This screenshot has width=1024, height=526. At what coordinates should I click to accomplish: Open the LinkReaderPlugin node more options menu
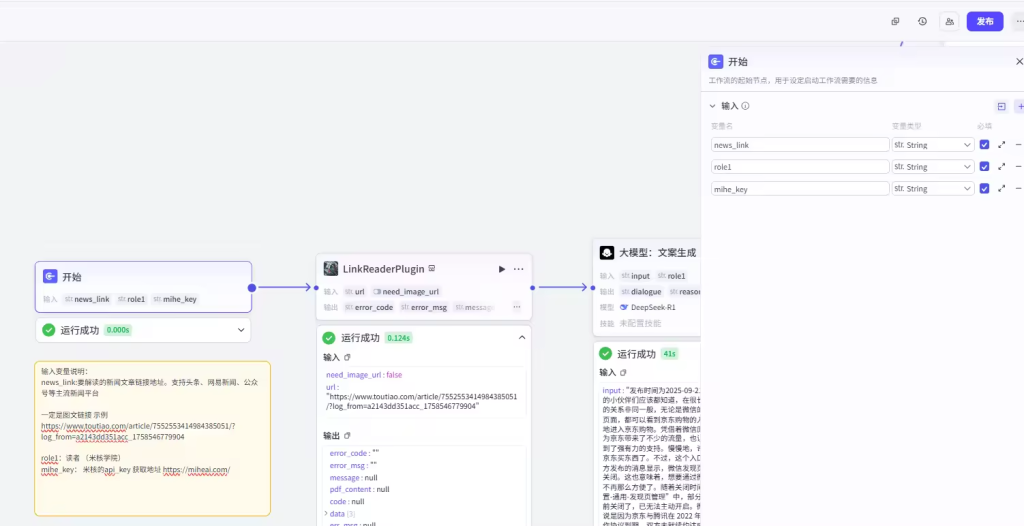coord(518,269)
